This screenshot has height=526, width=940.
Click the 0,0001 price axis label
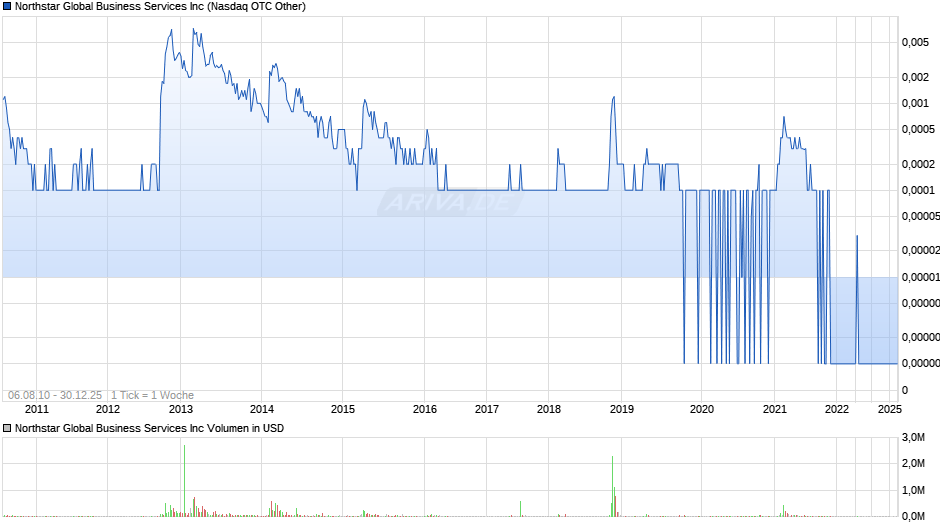(x=918, y=190)
